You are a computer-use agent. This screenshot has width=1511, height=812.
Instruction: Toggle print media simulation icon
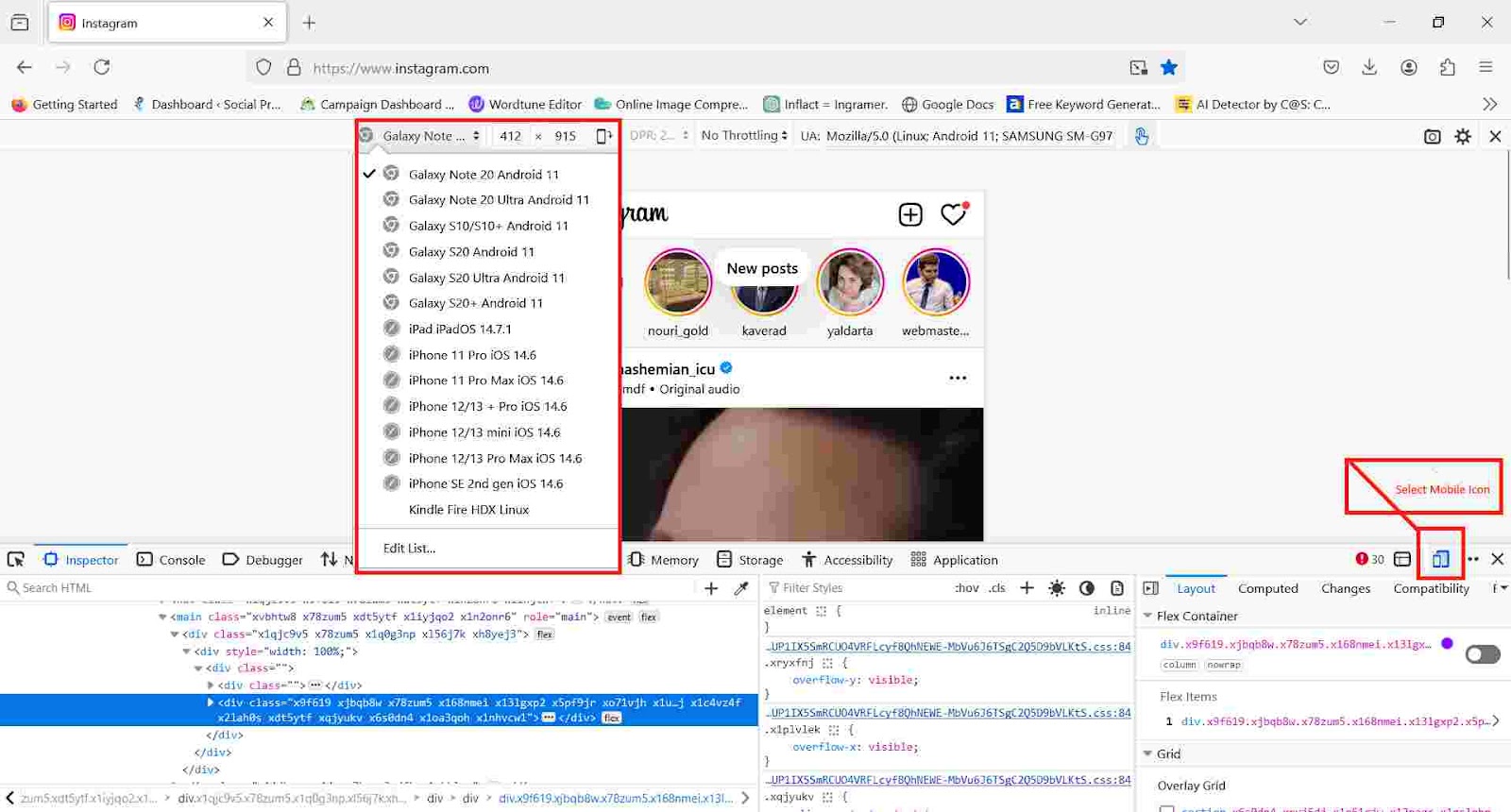click(1117, 587)
